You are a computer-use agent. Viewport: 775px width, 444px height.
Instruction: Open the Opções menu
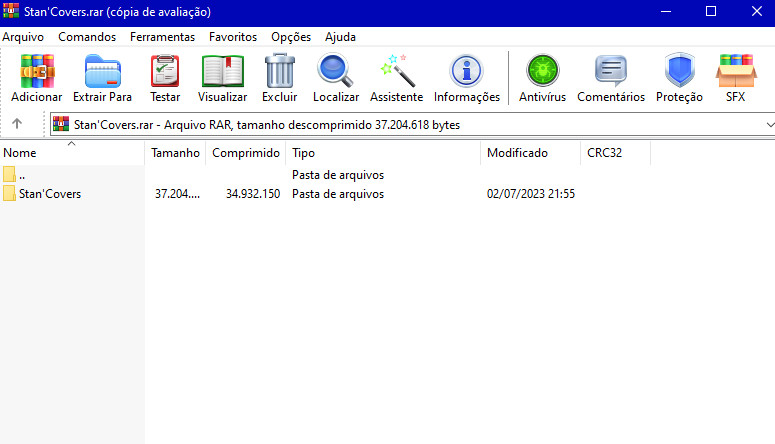pyautogui.click(x=291, y=37)
